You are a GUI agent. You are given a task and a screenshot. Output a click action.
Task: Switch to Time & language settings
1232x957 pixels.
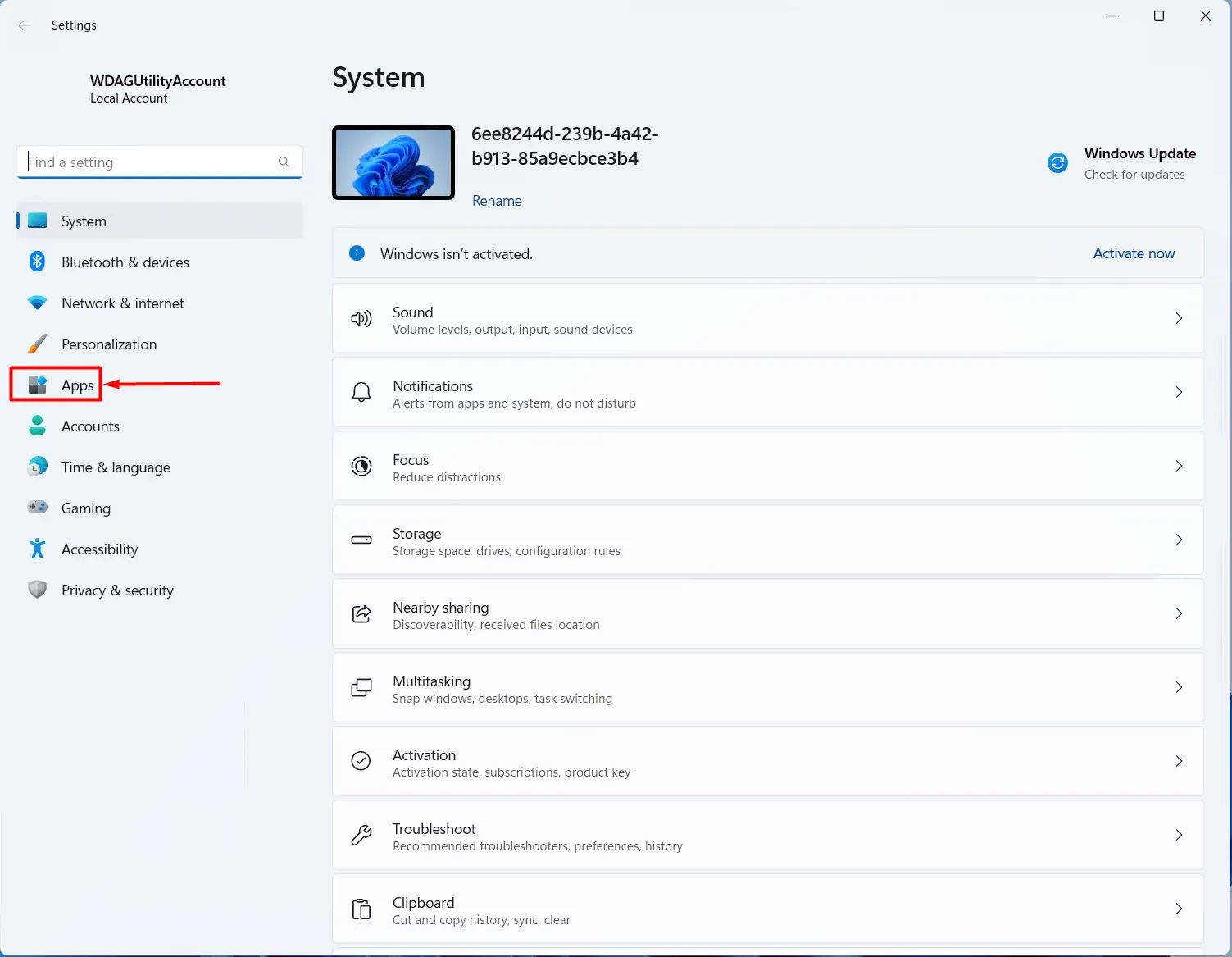[x=116, y=467]
